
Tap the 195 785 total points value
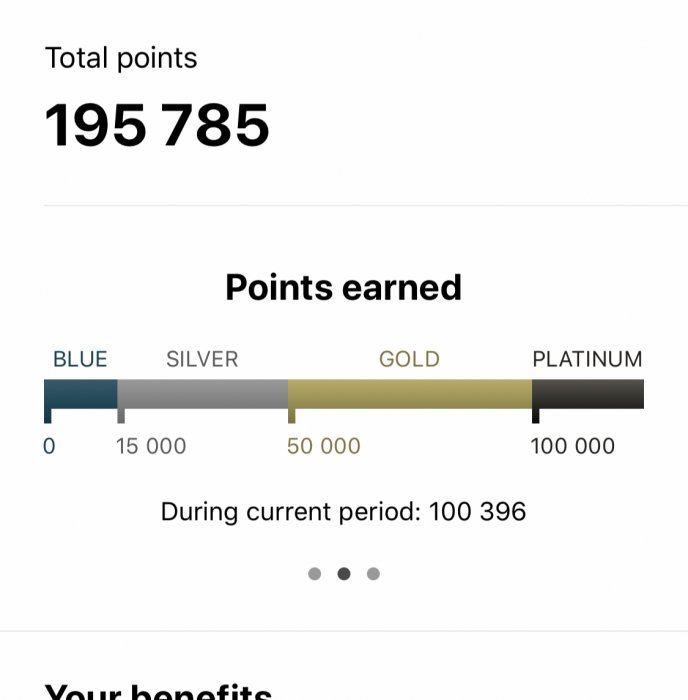(157, 126)
